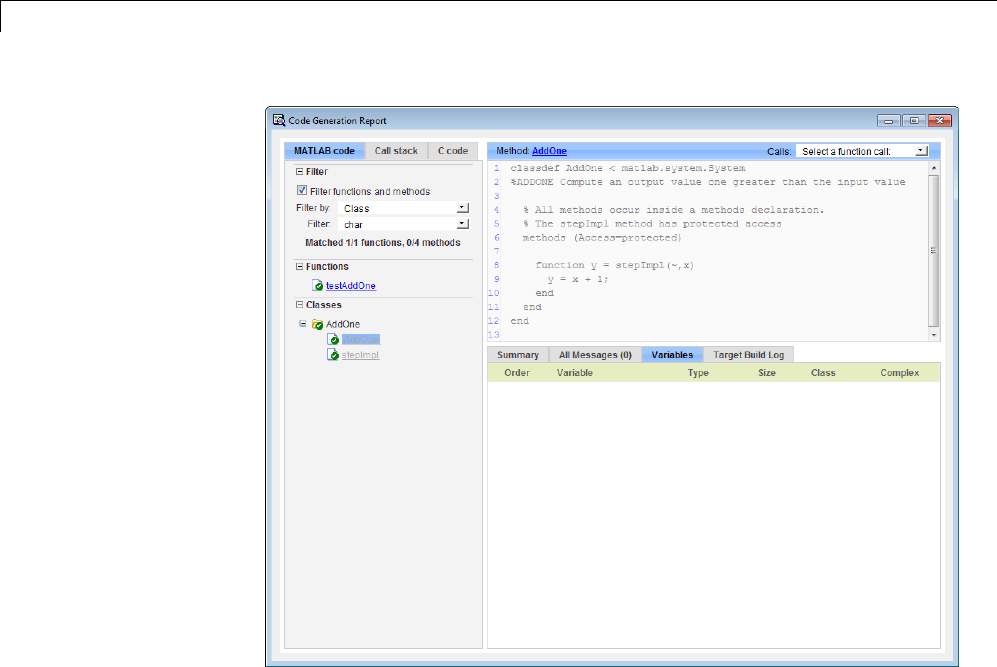Switch to the MATLAB code tab
997x667 pixels.
(324, 151)
